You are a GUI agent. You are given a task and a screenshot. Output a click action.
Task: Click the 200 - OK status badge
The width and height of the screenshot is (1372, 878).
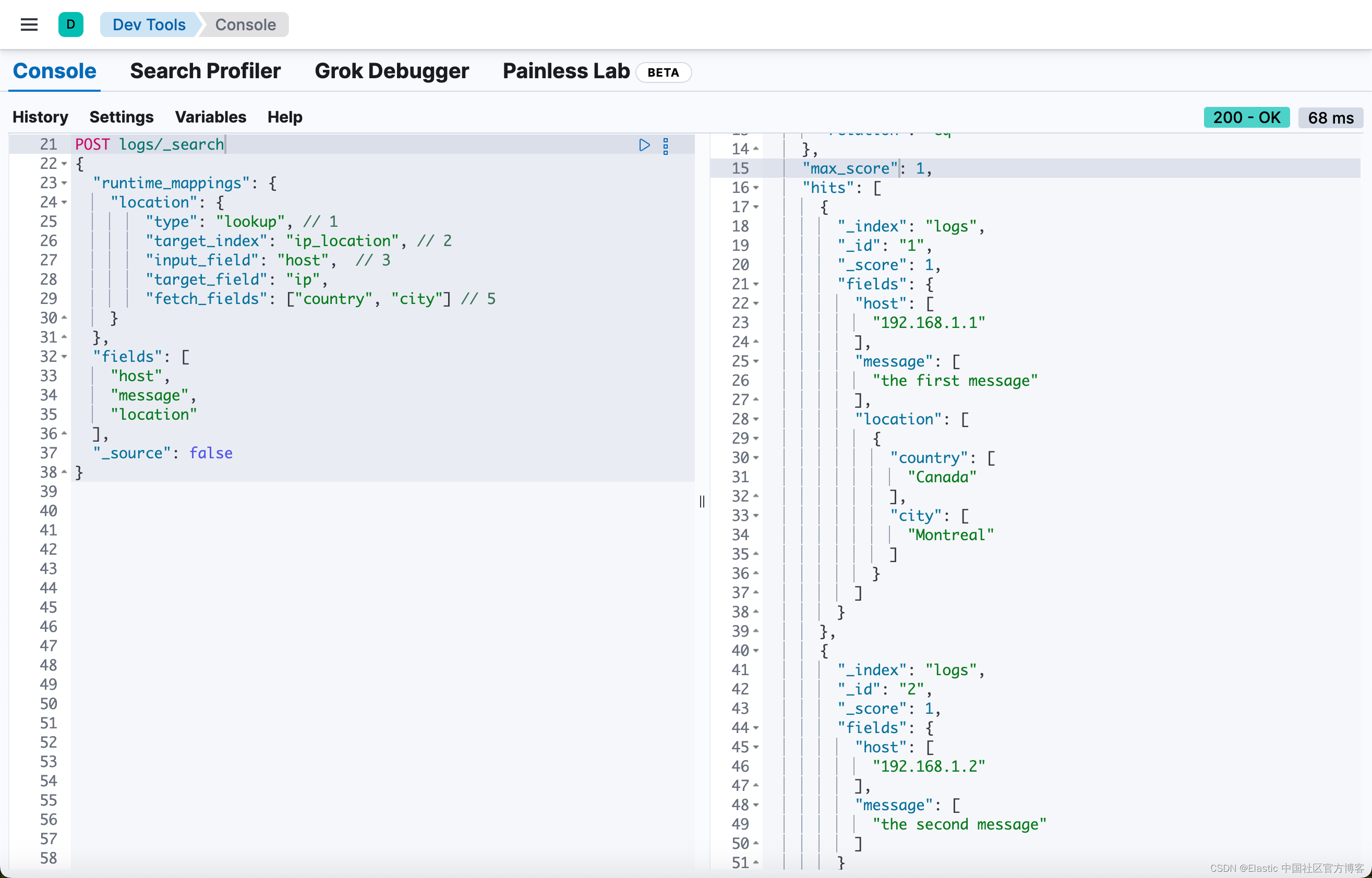1246,117
